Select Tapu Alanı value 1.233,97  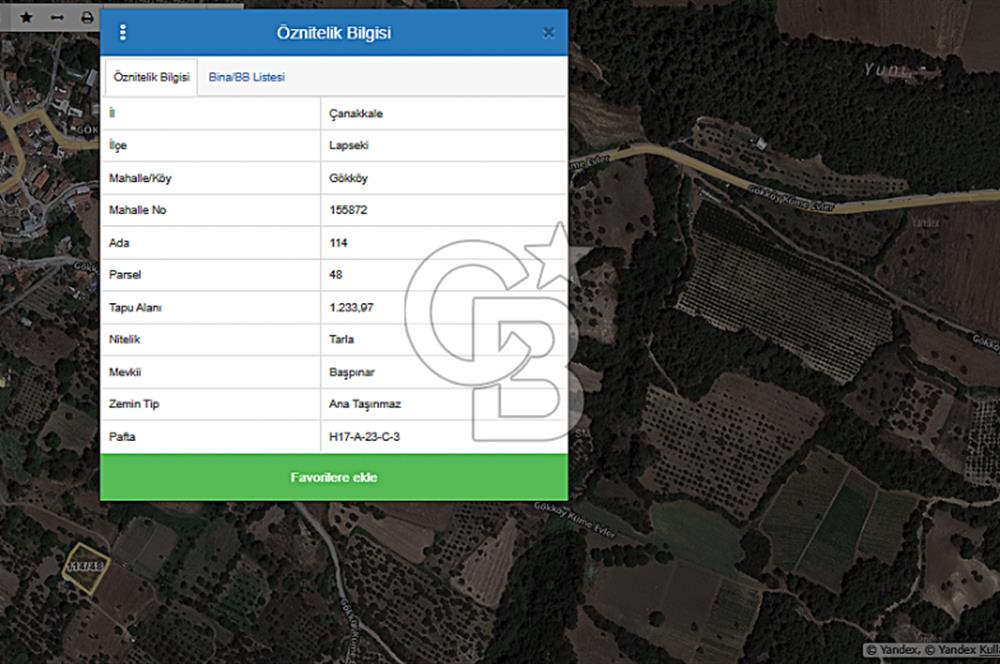(351, 307)
